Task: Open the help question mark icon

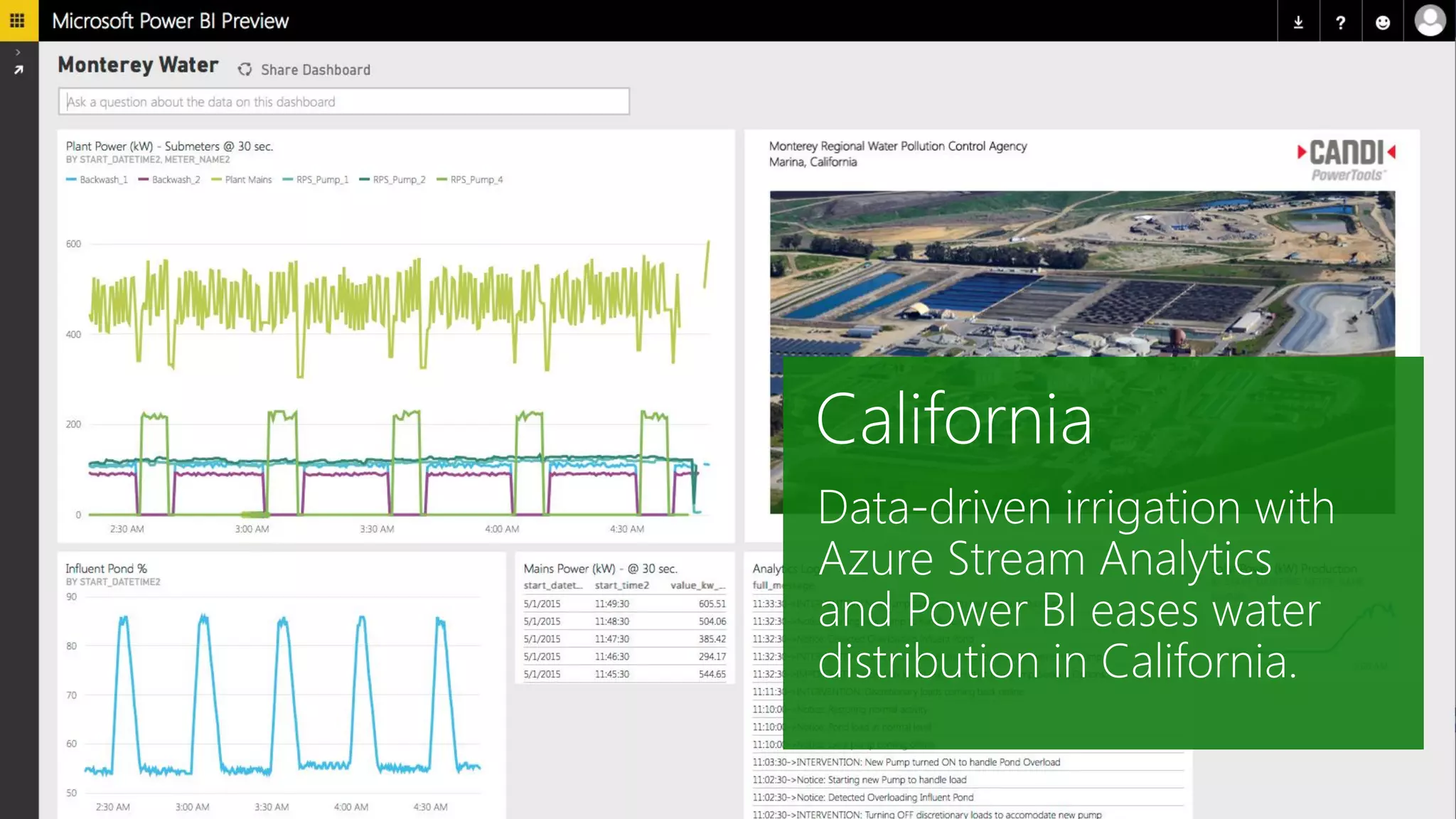Action: pos(1340,22)
